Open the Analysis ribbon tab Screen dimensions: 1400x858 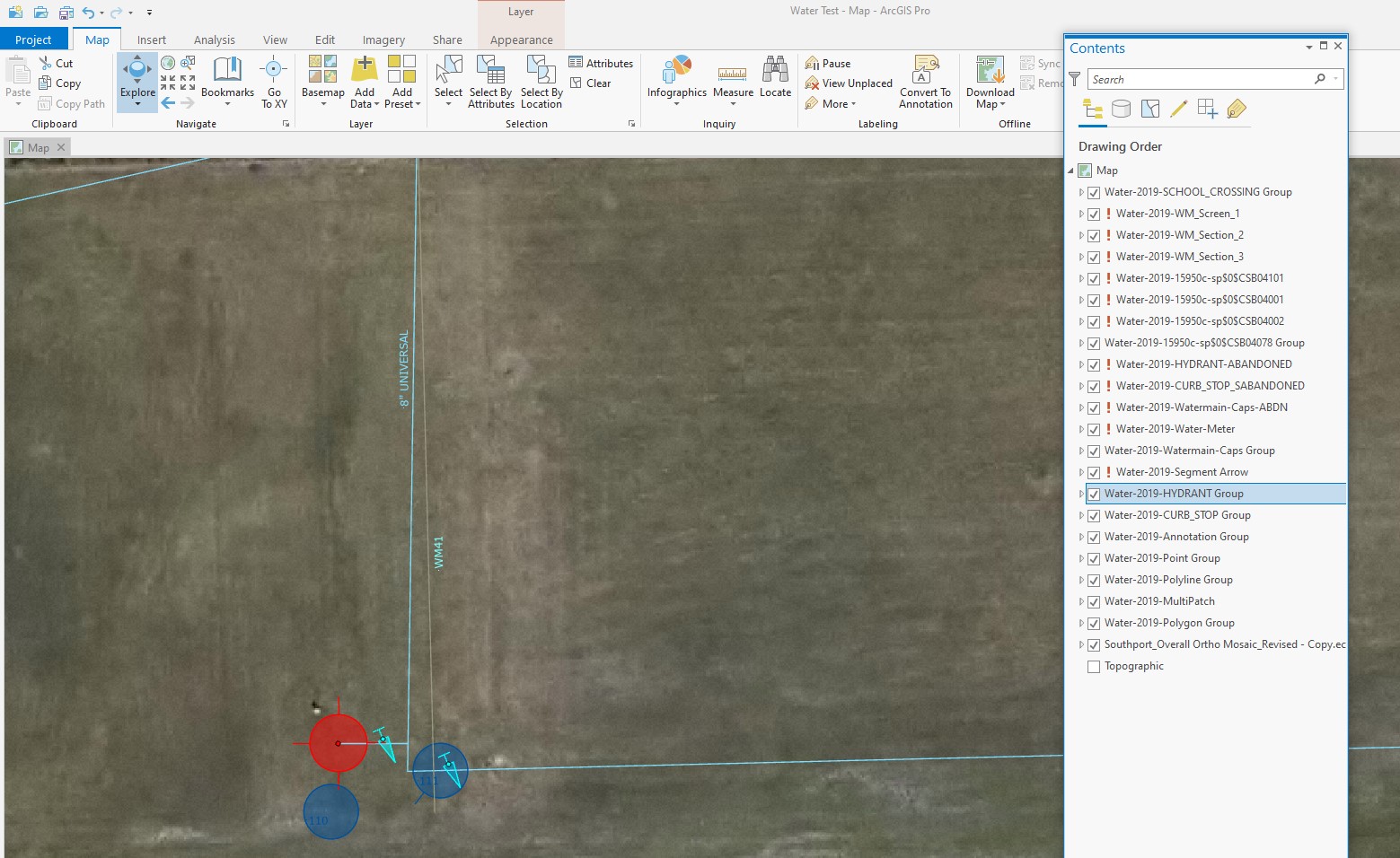[x=214, y=40]
